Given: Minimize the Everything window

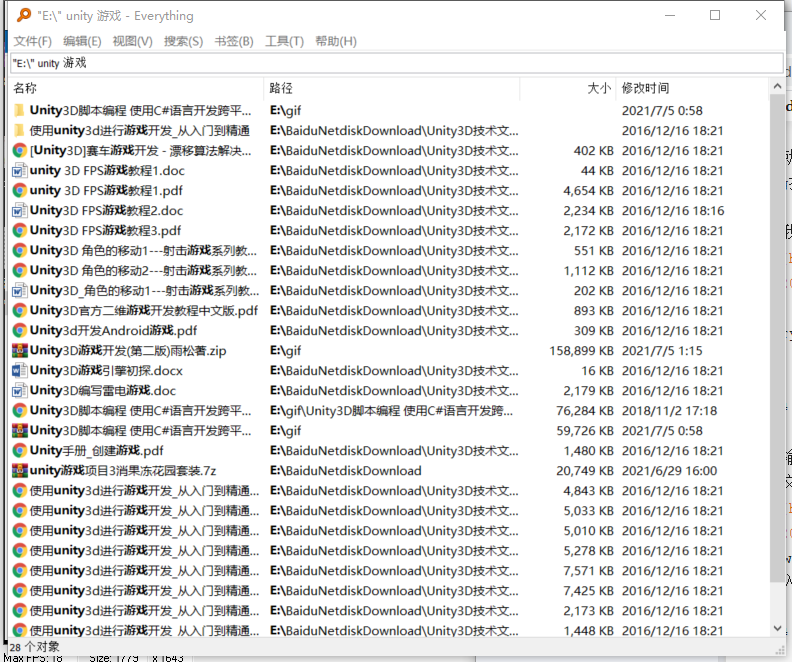Looking at the screenshot, I should tap(670, 15).
